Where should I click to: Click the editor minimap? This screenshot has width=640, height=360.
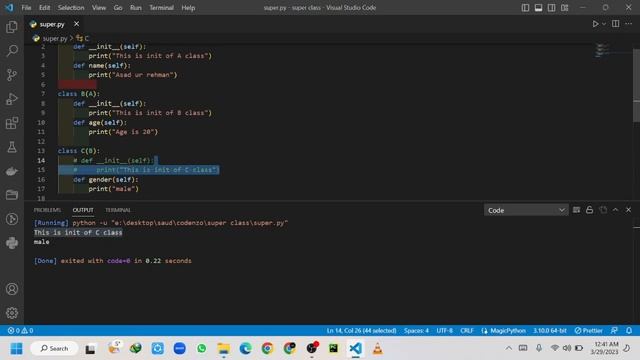click(602, 51)
